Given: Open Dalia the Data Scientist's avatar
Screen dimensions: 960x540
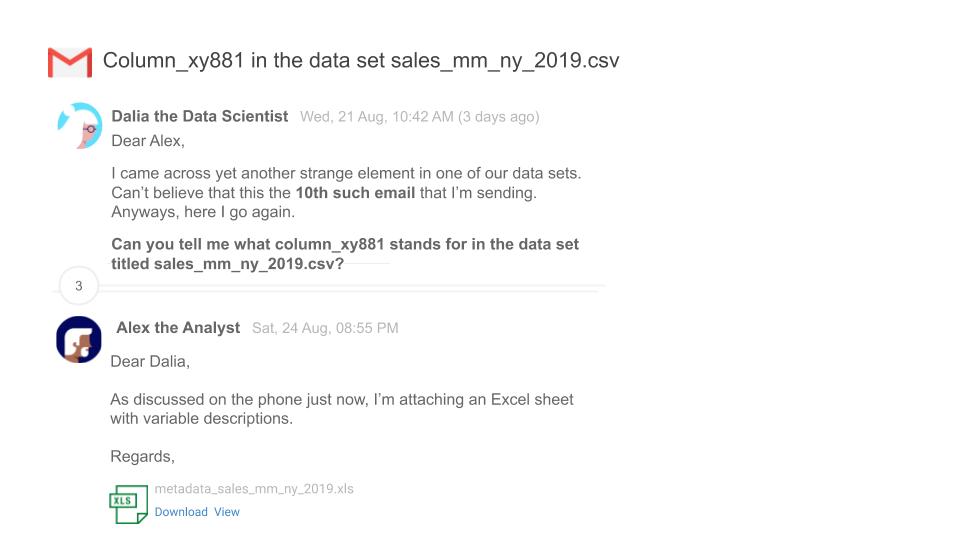Looking at the screenshot, I should click(80, 126).
